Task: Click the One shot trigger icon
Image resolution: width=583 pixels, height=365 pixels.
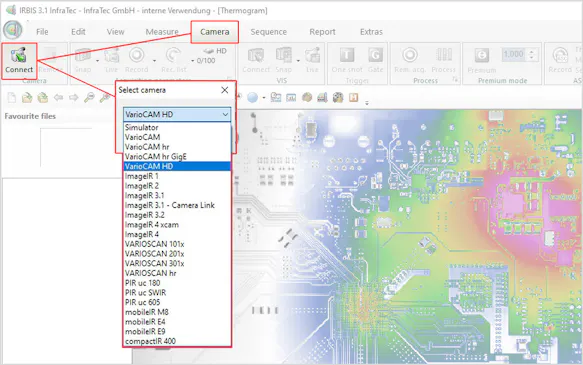Action: coord(347,56)
